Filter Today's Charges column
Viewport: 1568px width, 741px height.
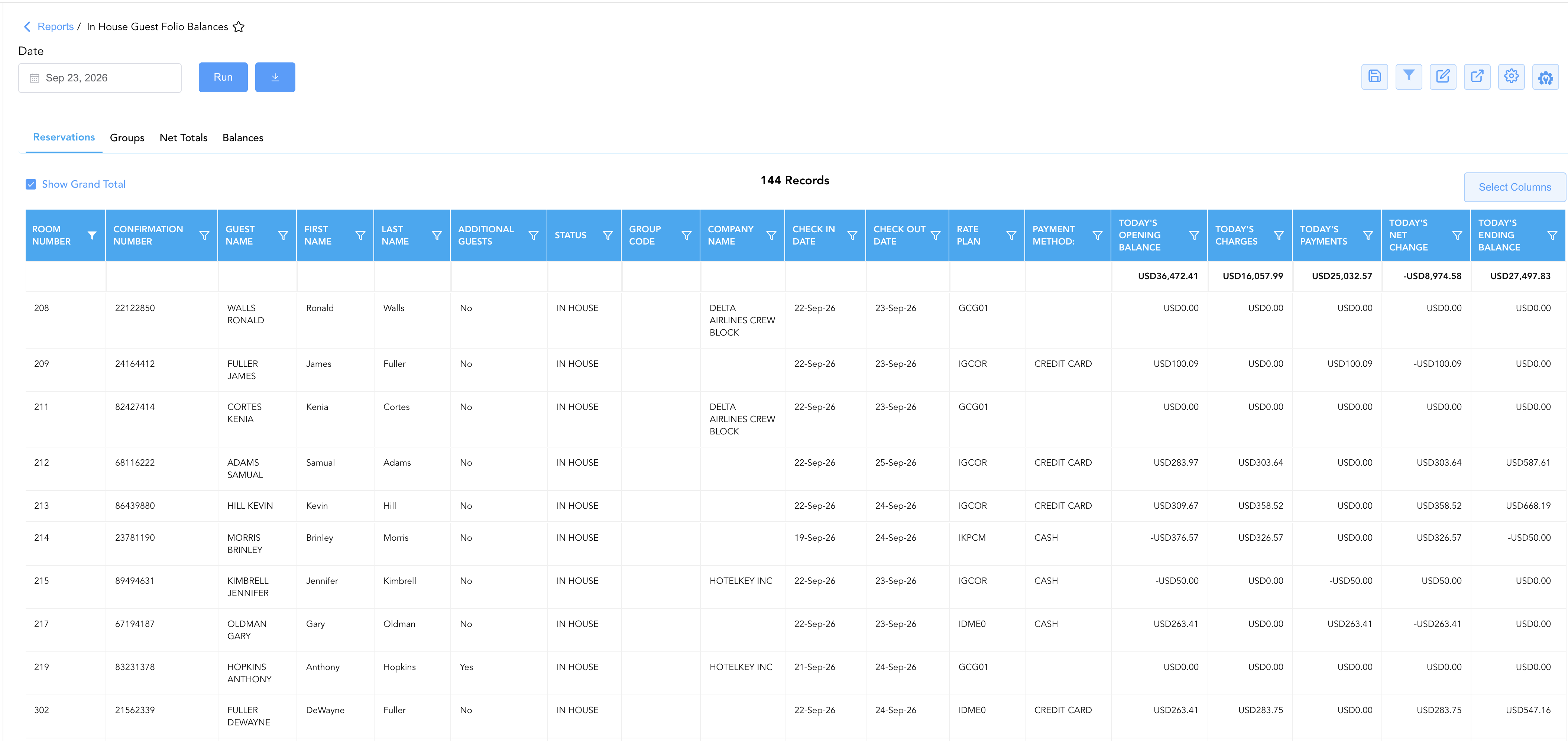click(x=1279, y=236)
